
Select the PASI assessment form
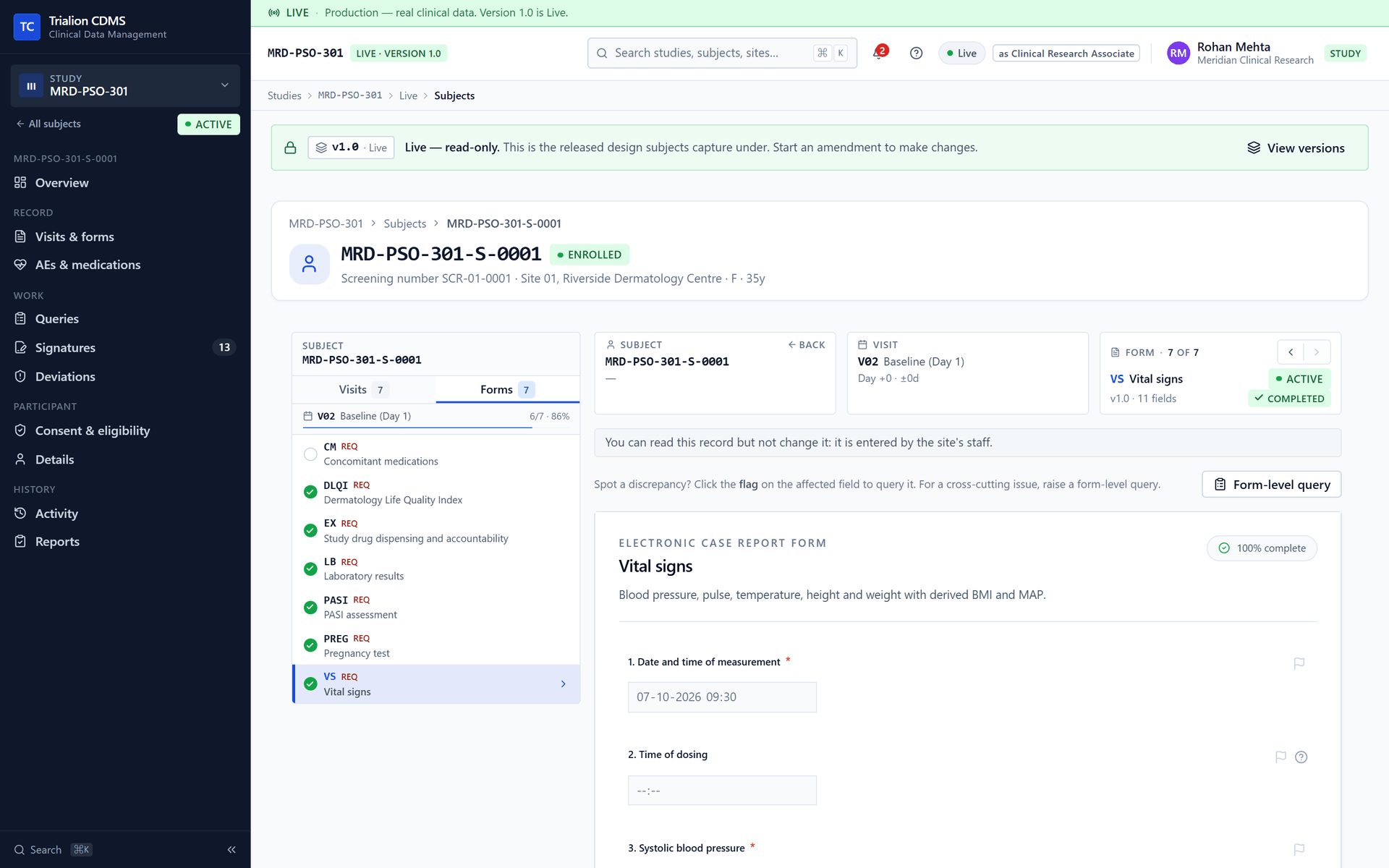[x=436, y=608]
